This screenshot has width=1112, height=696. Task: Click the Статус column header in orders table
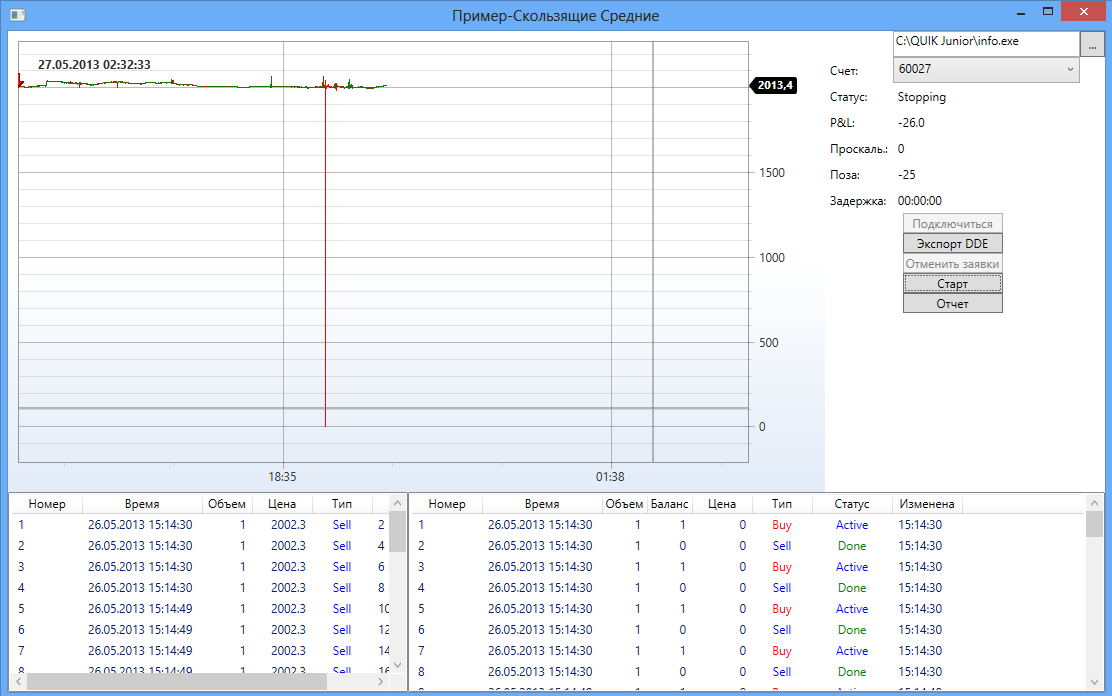[x=851, y=504]
